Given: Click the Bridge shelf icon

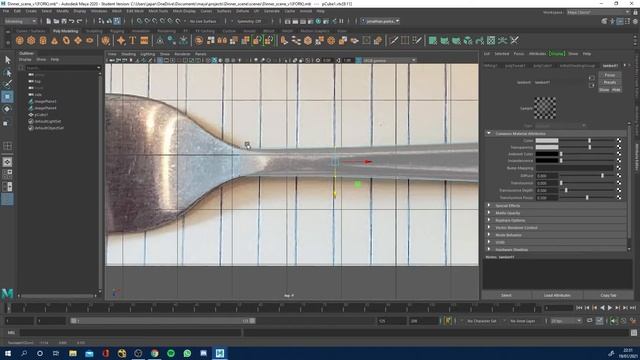Looking at the screenshot, I should click(296, 40).
